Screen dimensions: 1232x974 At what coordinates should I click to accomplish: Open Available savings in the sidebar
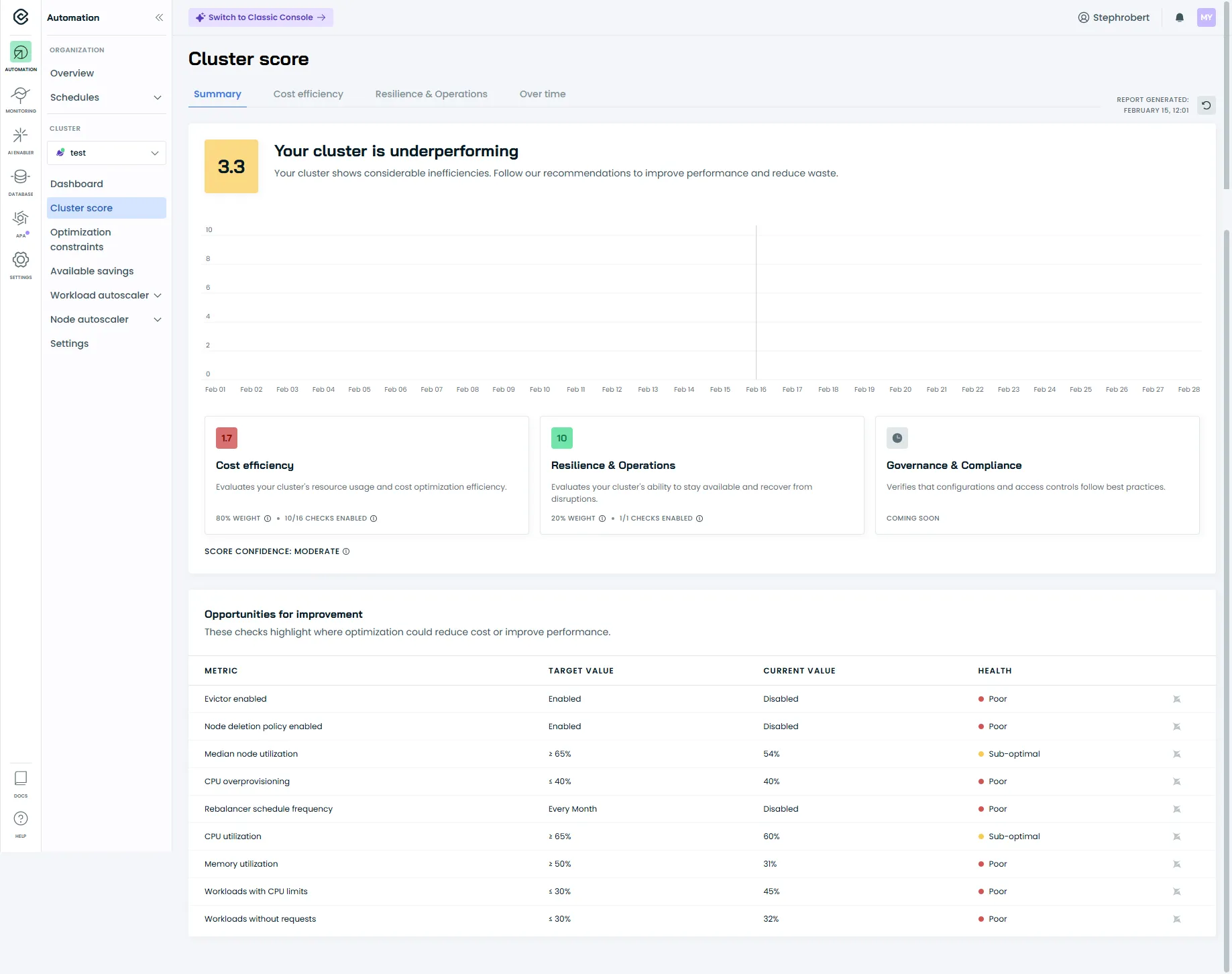pyautogui.click(x=92, y=271)
